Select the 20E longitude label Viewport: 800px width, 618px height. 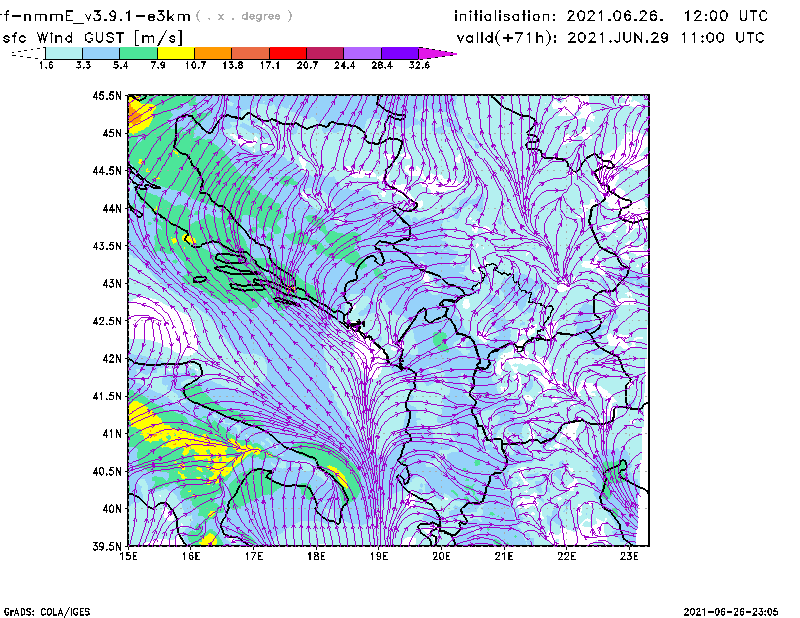pyautogui.click(x=441, y=556)
